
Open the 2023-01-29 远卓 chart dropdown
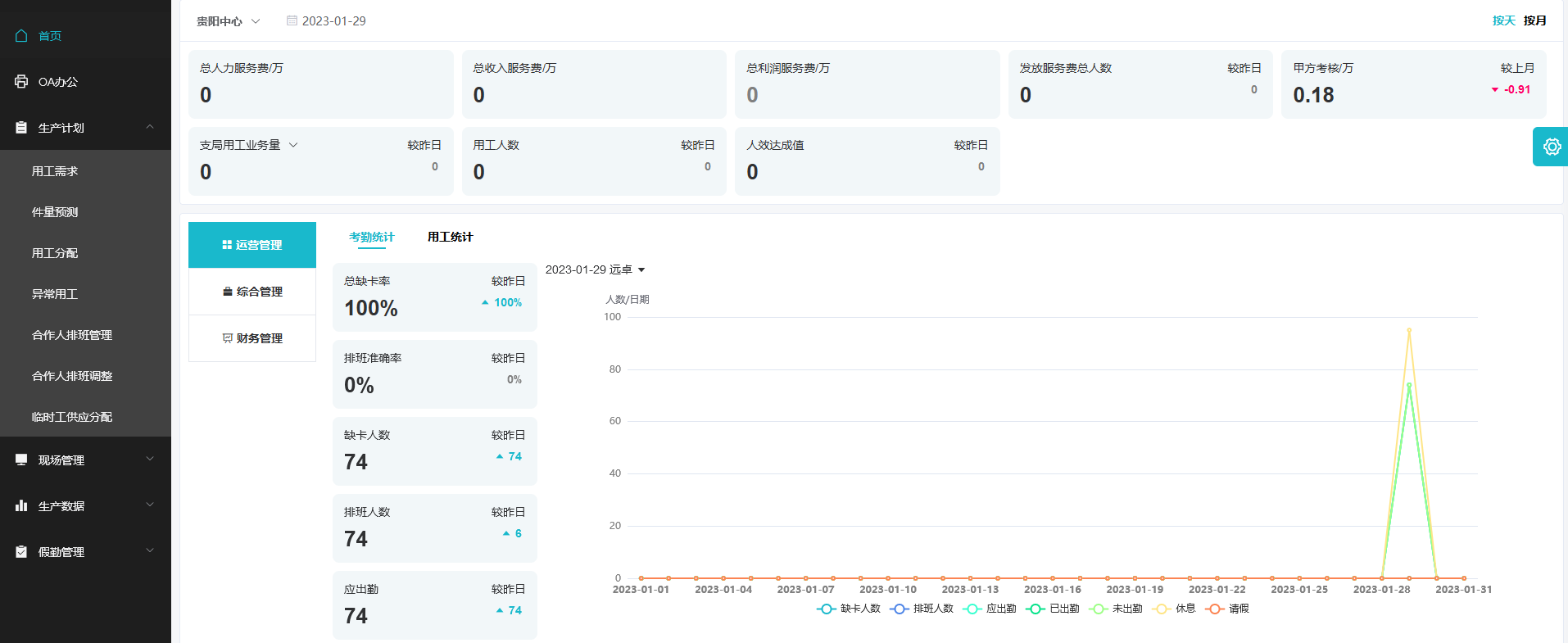pos(596,269)
